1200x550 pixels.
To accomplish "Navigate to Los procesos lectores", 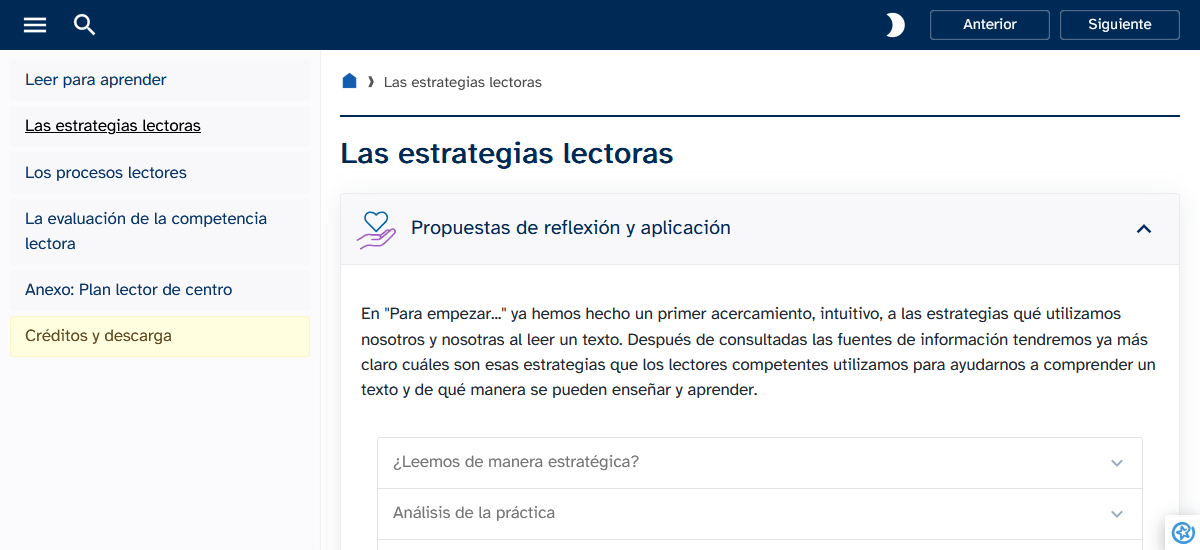I will click(x=106, y=173).
